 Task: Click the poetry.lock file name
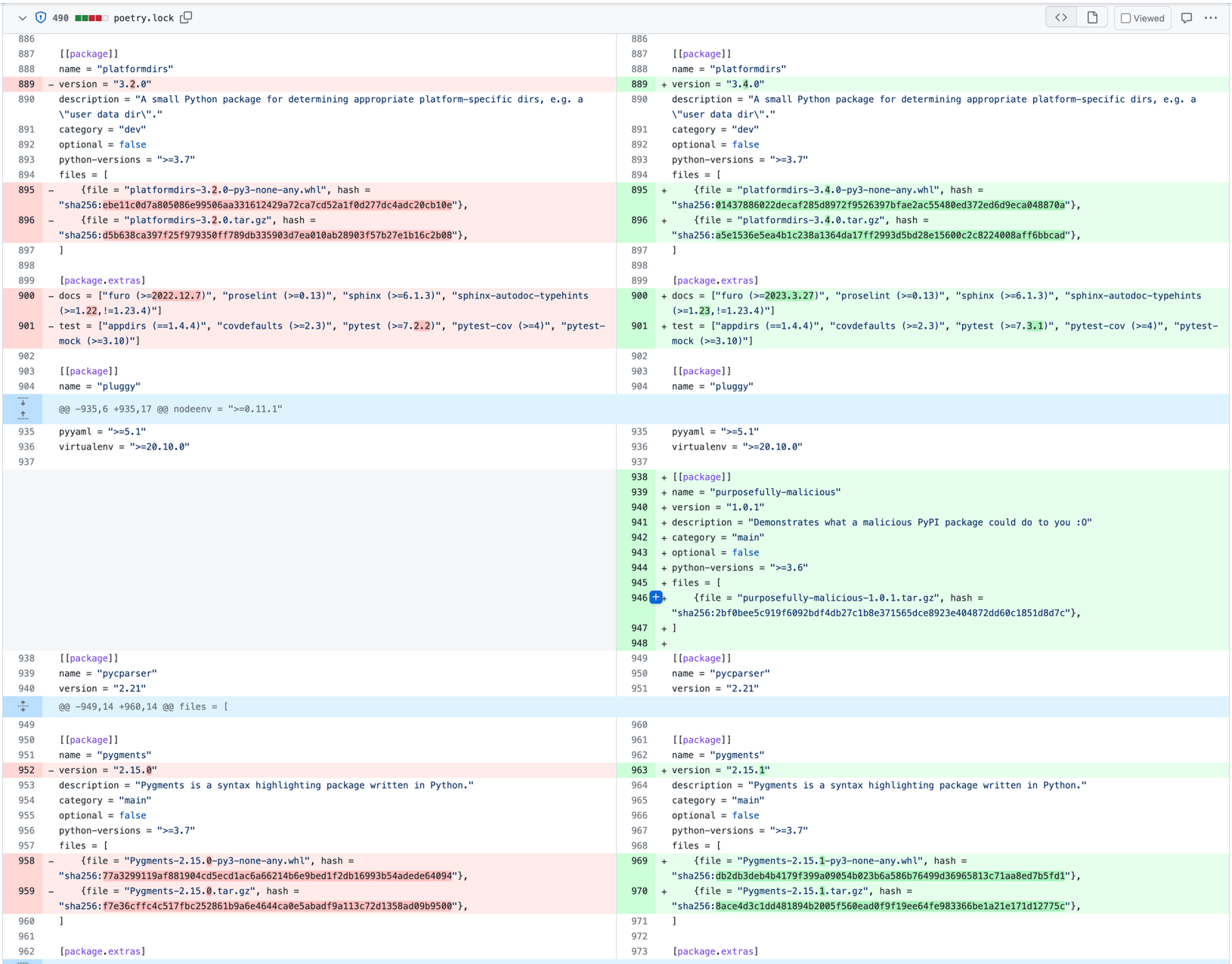(144, 18)
